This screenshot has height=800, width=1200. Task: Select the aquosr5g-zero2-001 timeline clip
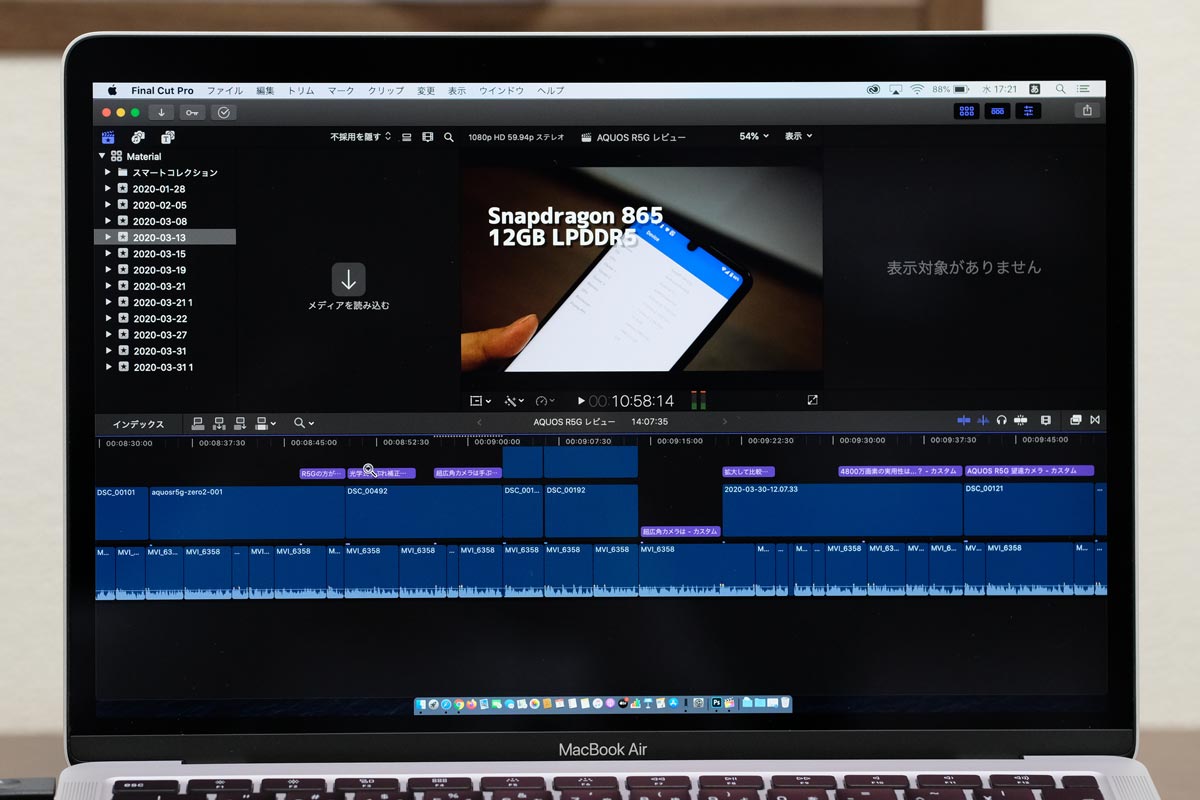pyautogui.click(x=247, y=512)
